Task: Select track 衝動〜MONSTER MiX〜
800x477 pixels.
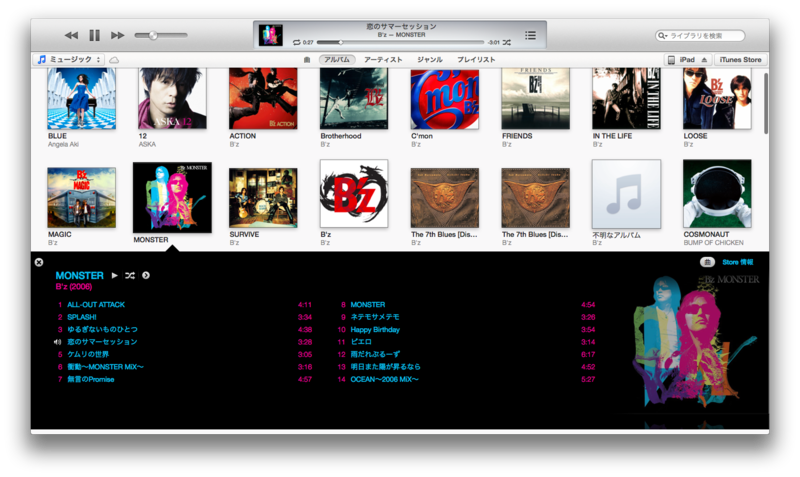Action: pyautogui.click(x=105, y=367)
